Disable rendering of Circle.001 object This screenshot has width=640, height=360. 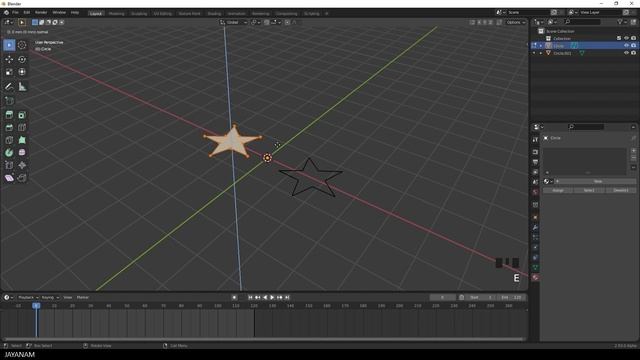coord(633,53)
